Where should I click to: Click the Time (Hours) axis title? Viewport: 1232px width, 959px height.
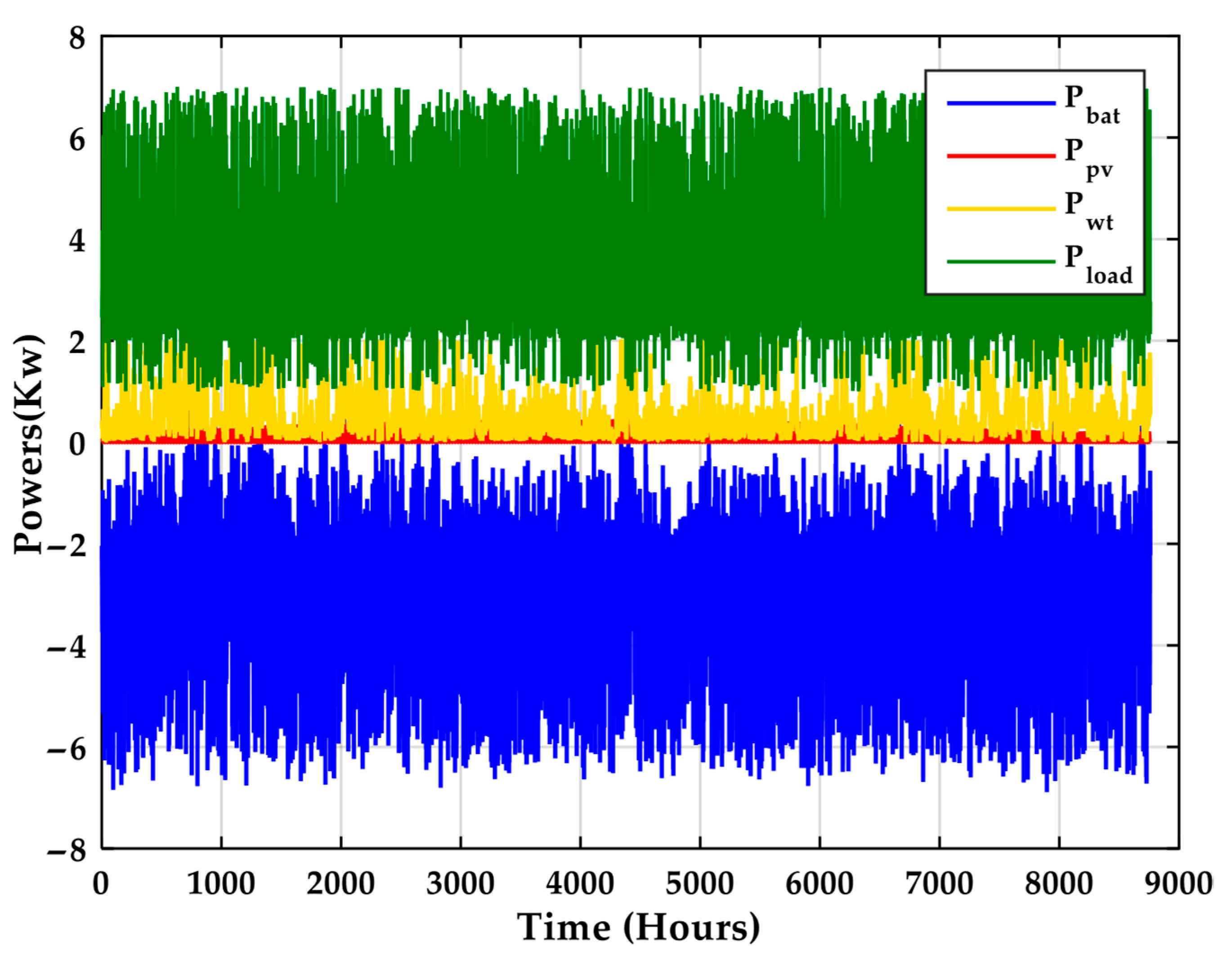tap(639, 928)
